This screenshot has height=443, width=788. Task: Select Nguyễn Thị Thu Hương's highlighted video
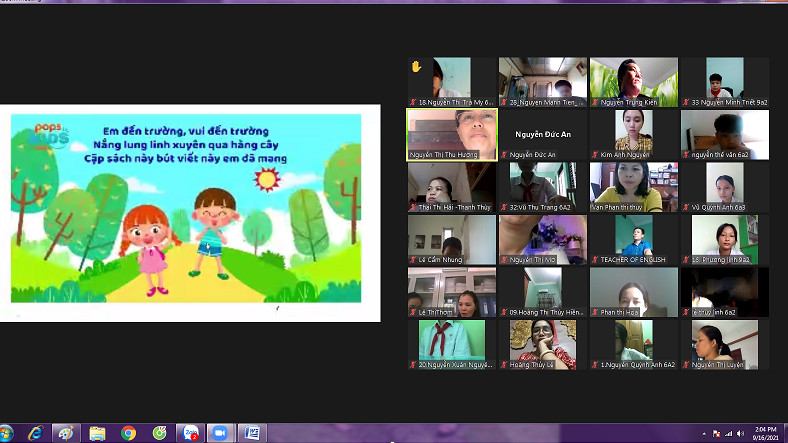(450, 134)
